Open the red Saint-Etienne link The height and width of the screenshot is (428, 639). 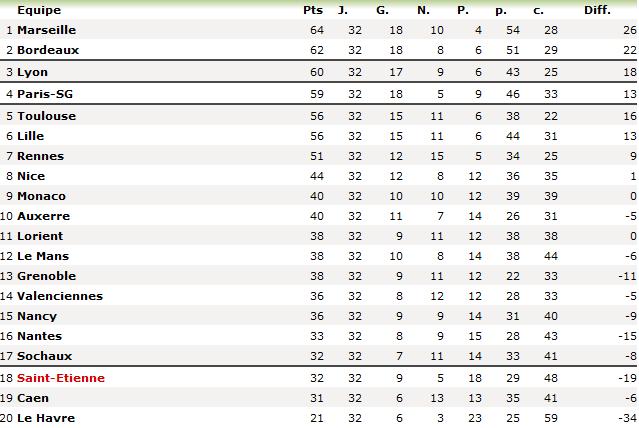pos(60,378)
